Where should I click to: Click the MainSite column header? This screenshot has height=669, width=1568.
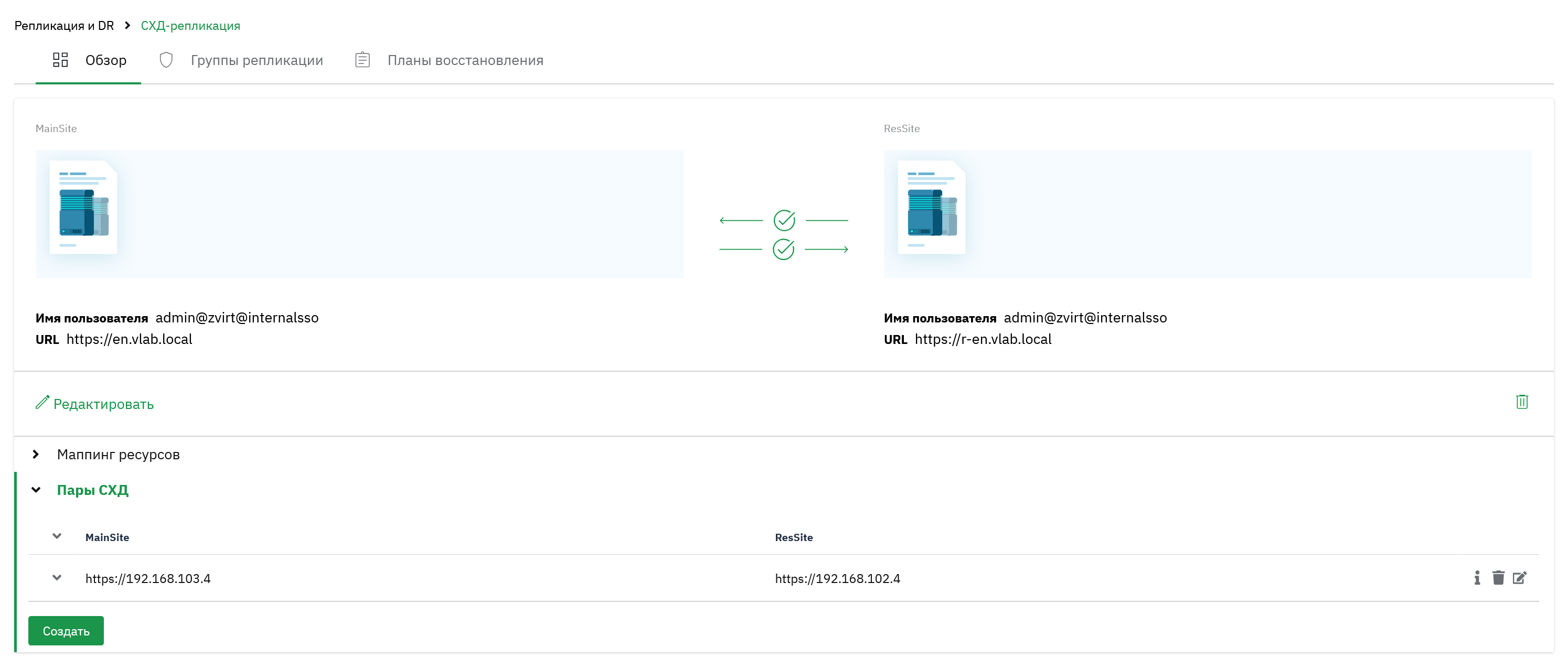[107, 537]
